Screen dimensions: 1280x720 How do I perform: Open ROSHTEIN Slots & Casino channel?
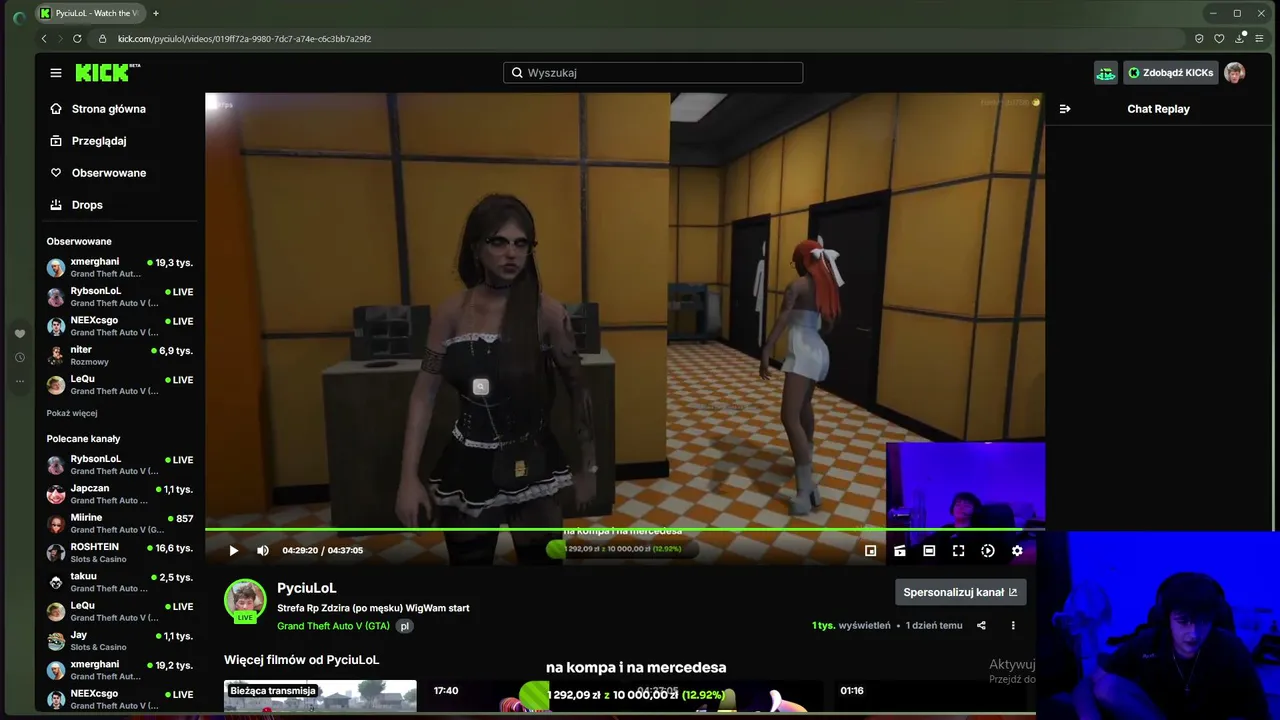[x=120, y=552]
